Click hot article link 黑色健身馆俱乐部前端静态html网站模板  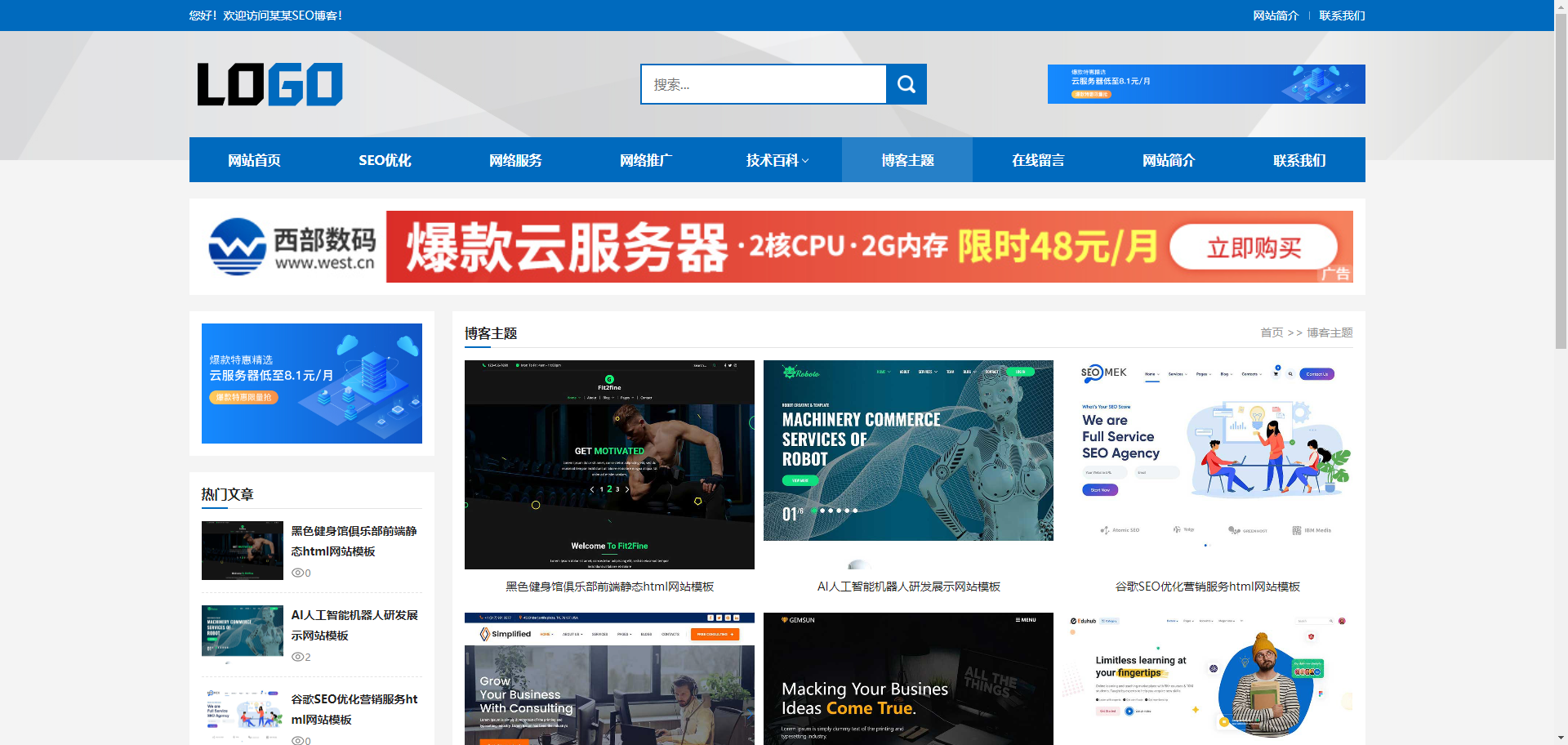point(354,541)
